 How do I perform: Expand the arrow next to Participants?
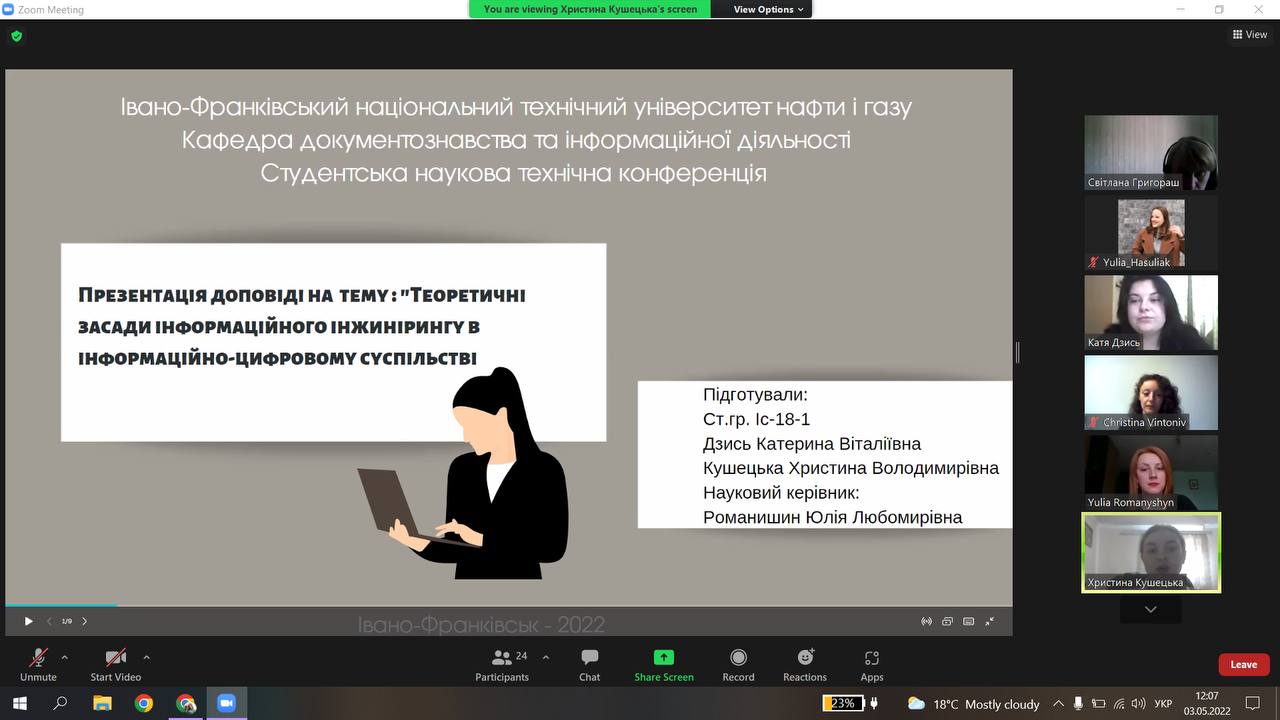(546, 657)
